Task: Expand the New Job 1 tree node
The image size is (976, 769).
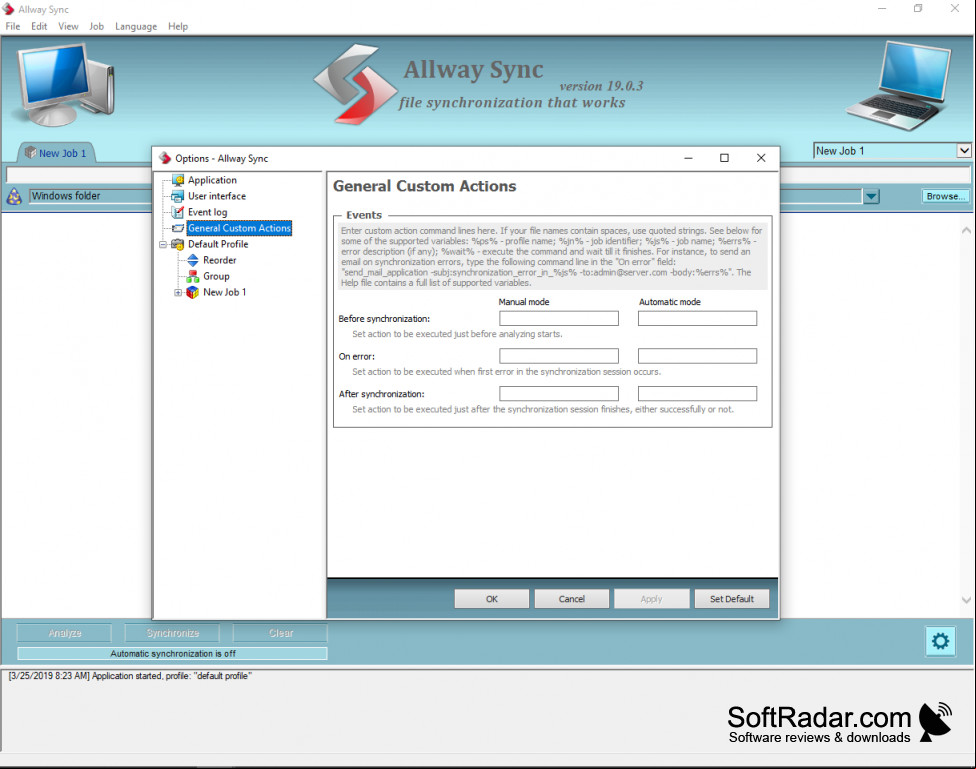Action: [178, 293]
